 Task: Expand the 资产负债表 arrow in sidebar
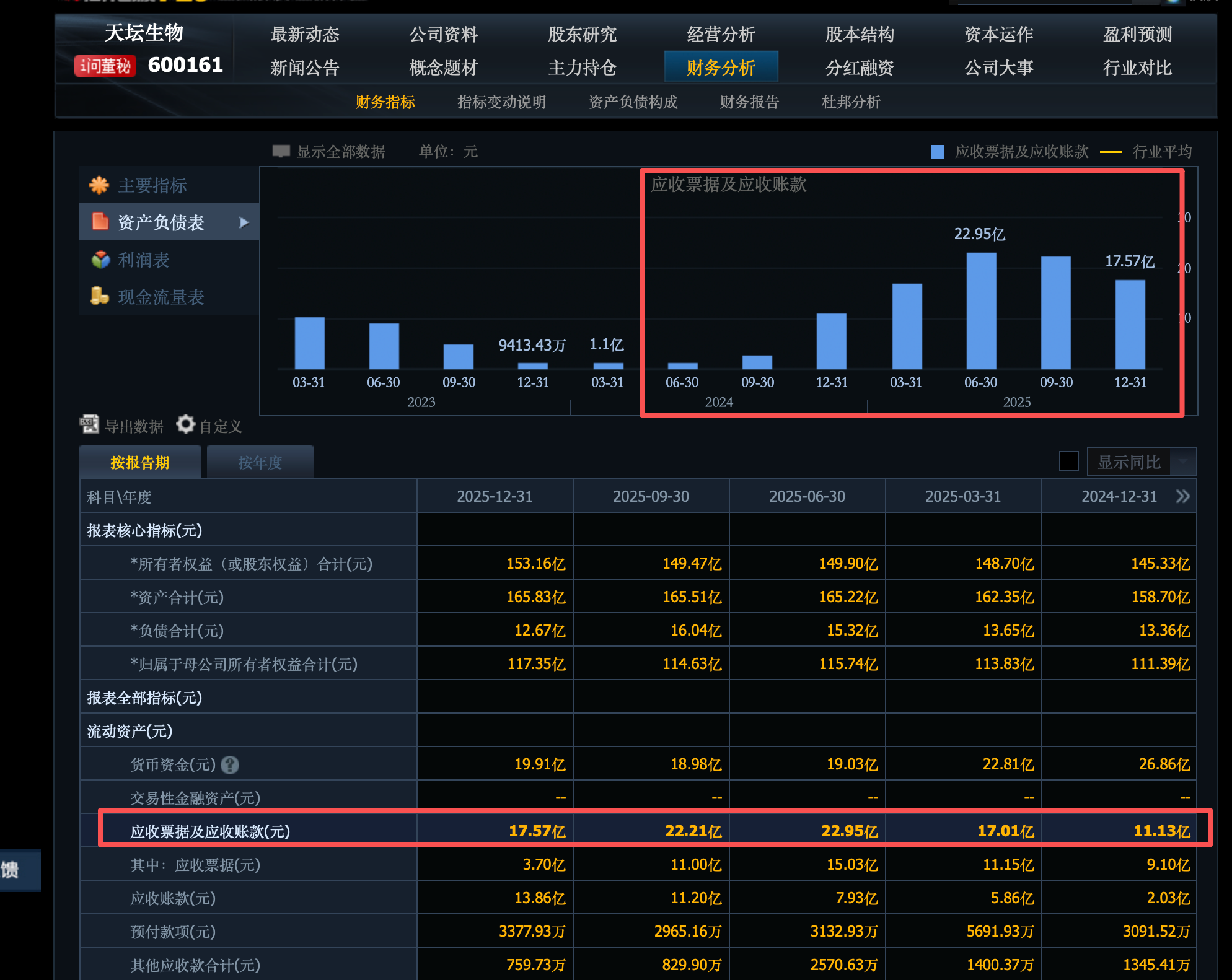pyautogui.click(x=244, y=222)
